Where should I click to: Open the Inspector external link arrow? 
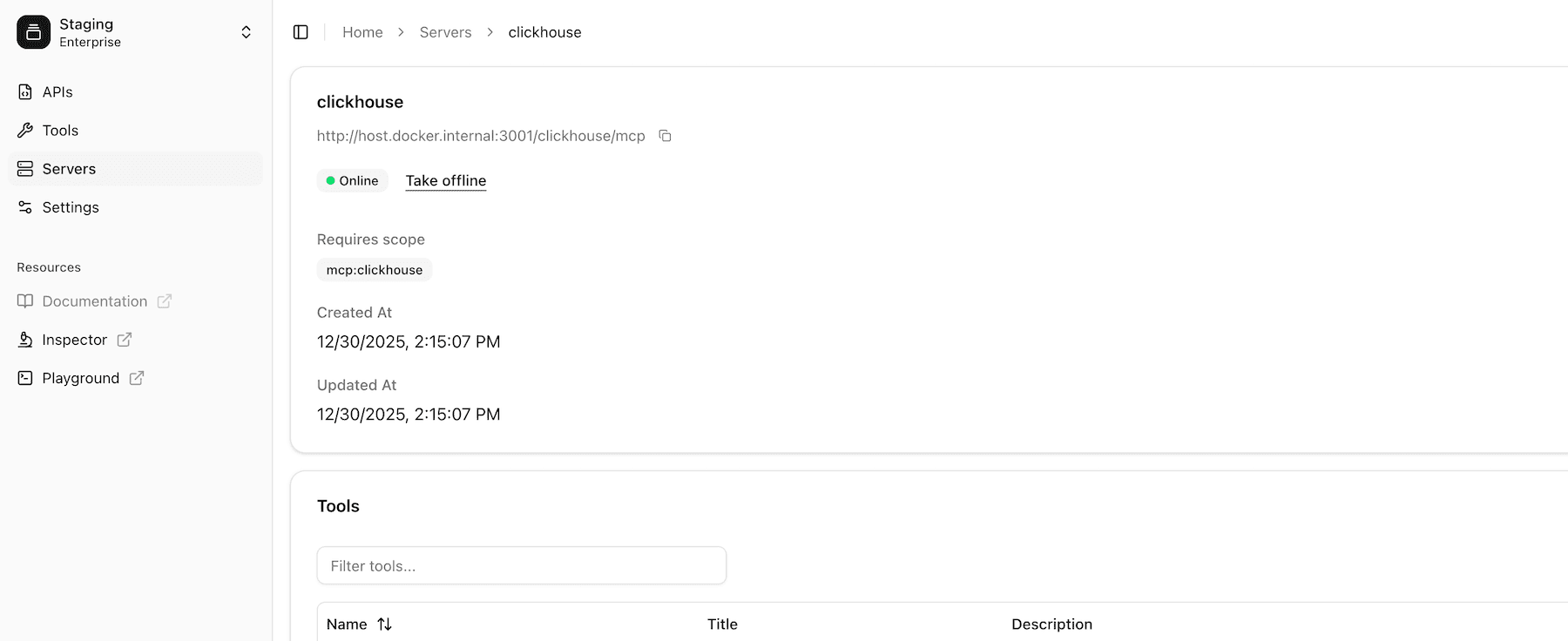(x=125, y=340)
